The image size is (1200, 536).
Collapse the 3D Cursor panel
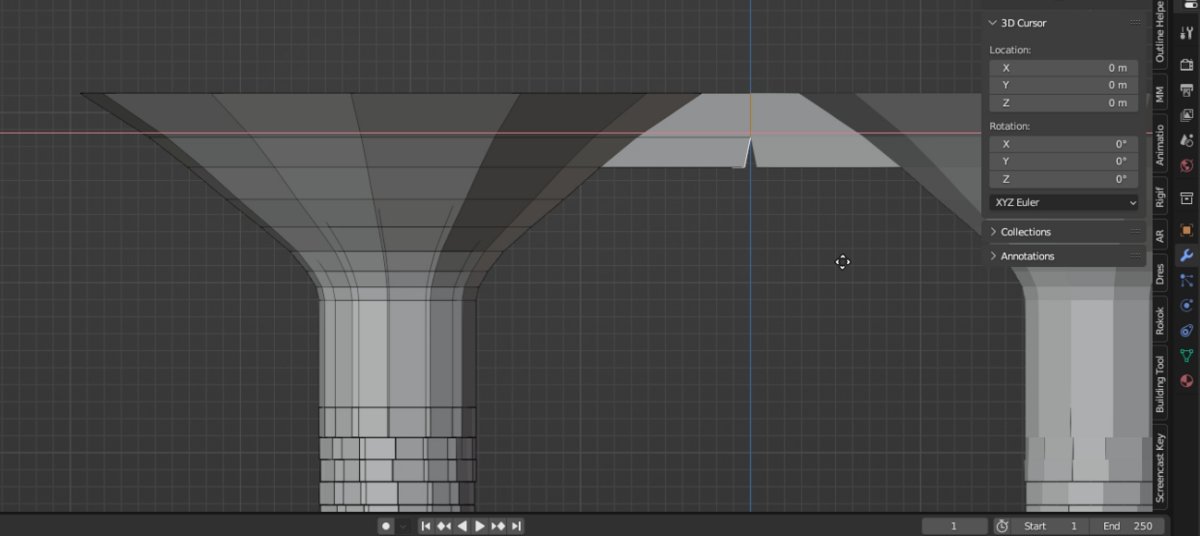pos(993,22)
